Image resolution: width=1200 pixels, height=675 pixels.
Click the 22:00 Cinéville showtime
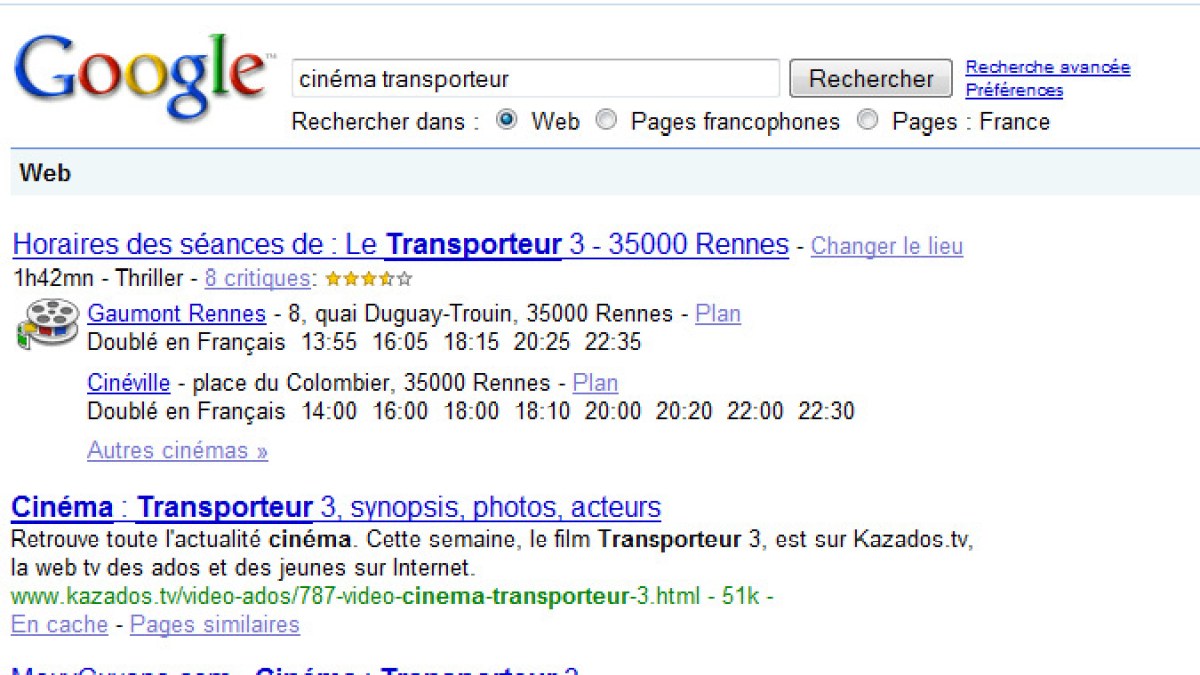[755, 411]
